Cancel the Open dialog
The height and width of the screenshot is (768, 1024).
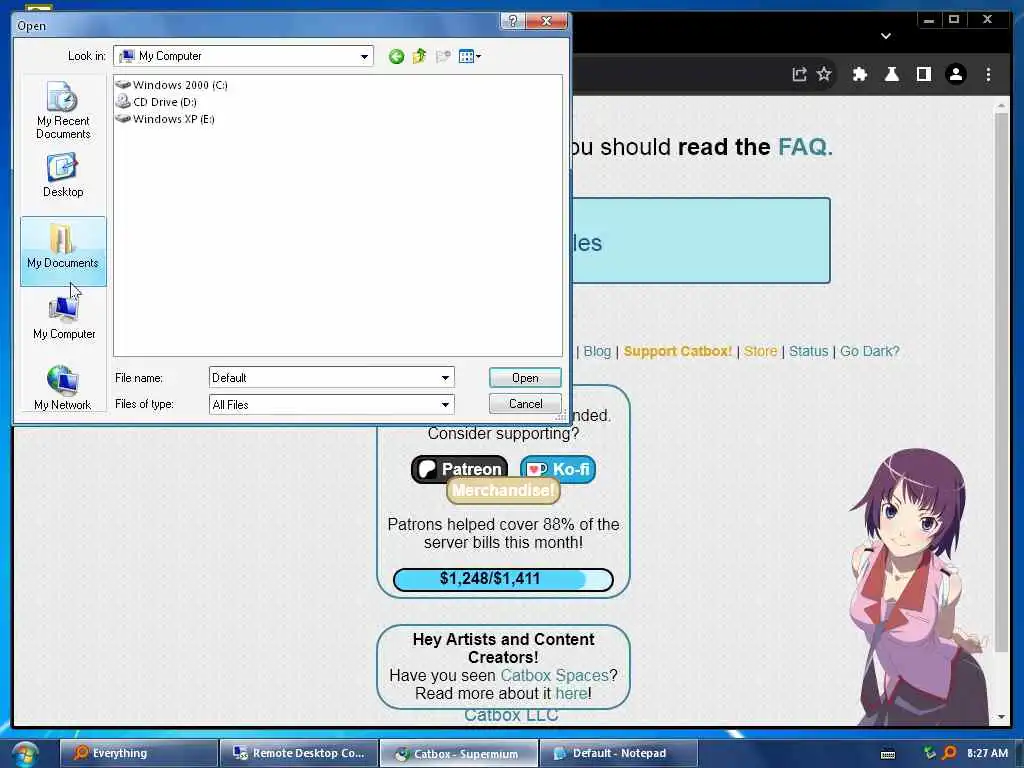click(x=525, y=404)
